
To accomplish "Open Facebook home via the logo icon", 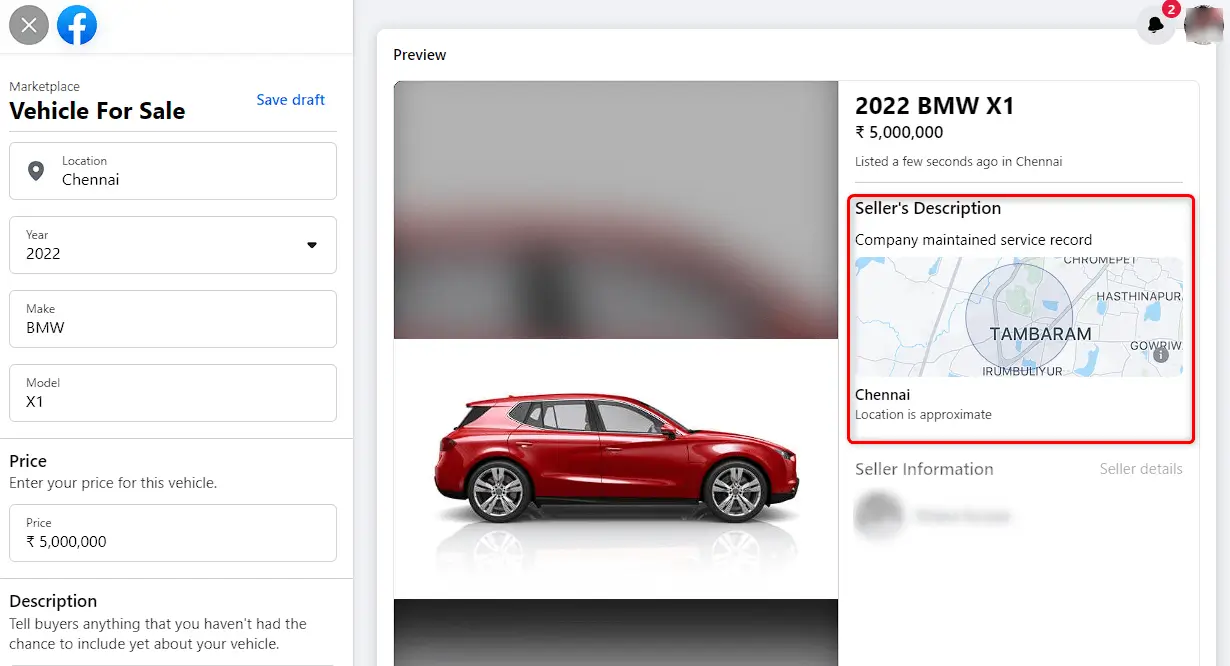I will click(77, 25).
